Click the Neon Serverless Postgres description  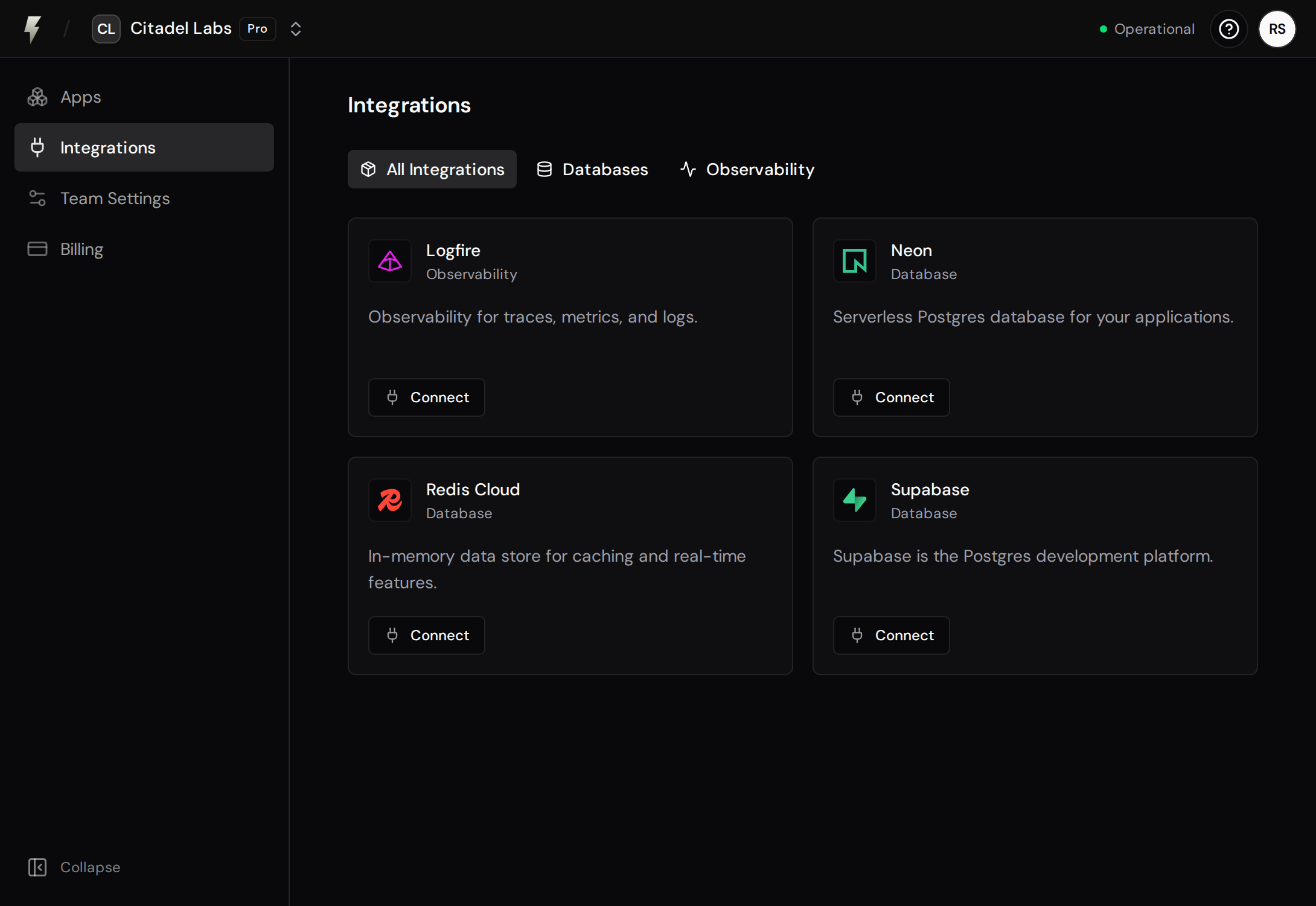point(1033,317)
